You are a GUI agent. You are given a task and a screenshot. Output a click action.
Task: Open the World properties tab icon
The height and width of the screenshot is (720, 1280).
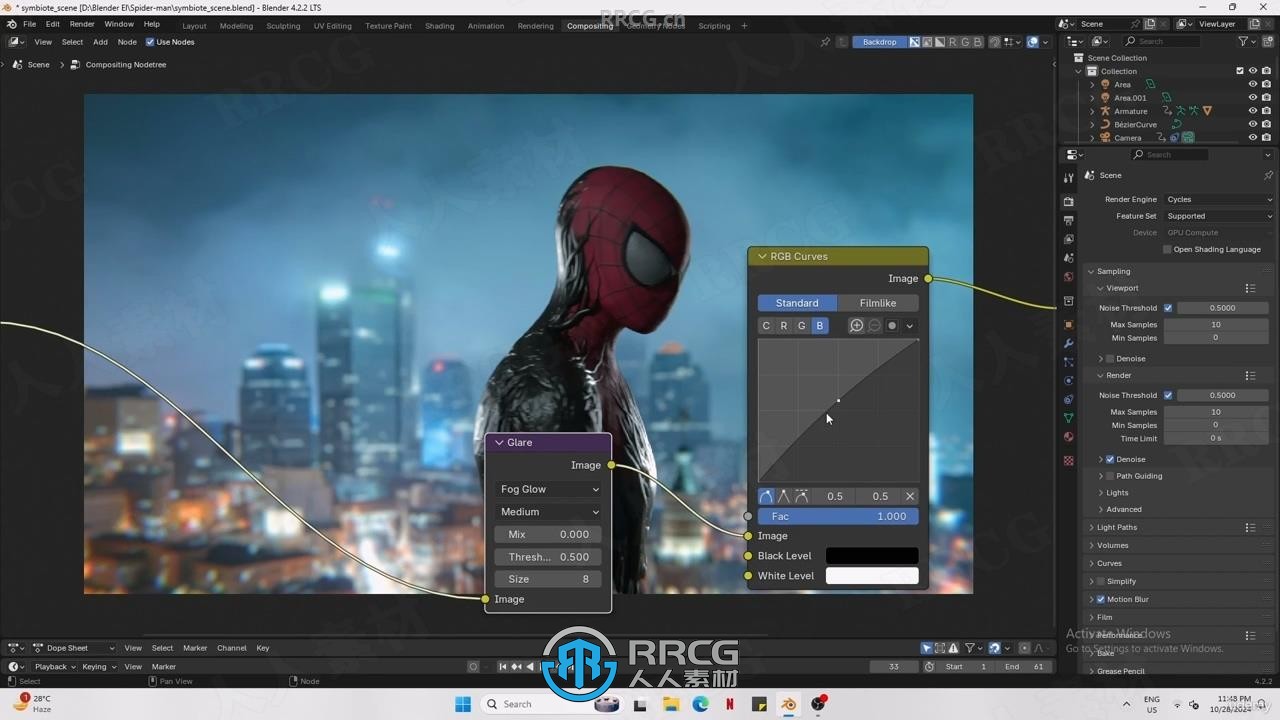(x=1068, y=277)
